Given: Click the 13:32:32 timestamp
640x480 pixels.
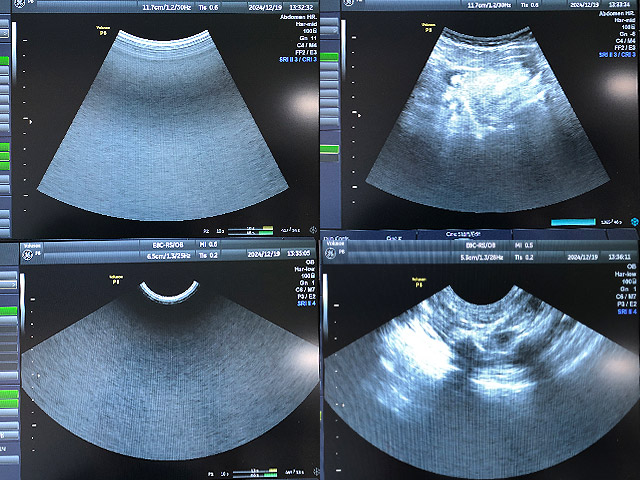Looking at the screenshot, I should [301, 7].
